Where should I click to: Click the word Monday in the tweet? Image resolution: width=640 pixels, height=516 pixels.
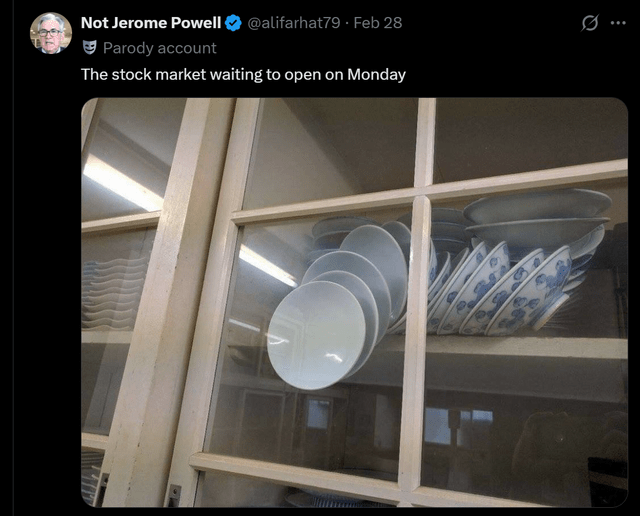pyautogui.click(x=376, y=75)
